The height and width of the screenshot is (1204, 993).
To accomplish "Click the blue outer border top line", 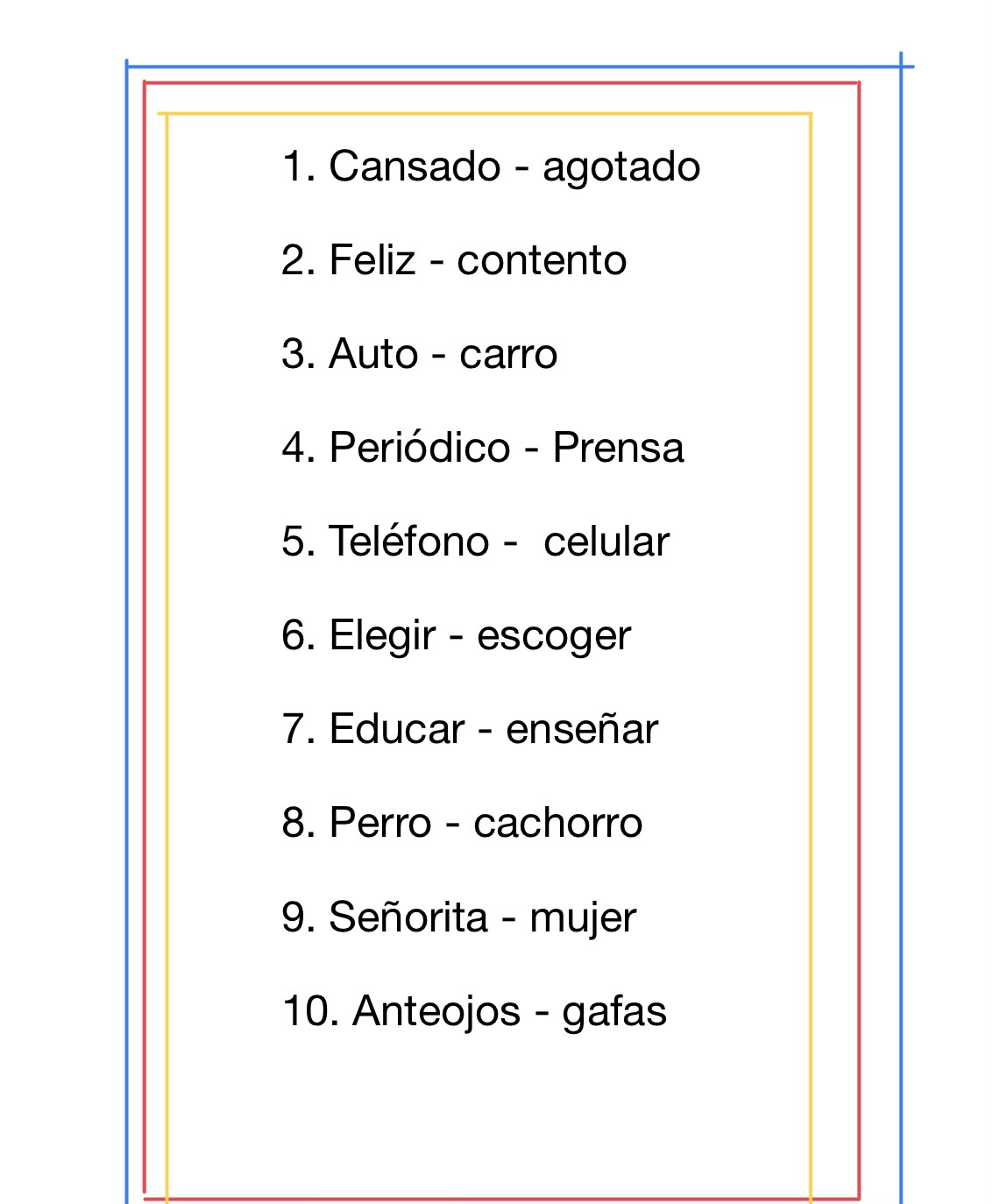I will tap(520, 66).
